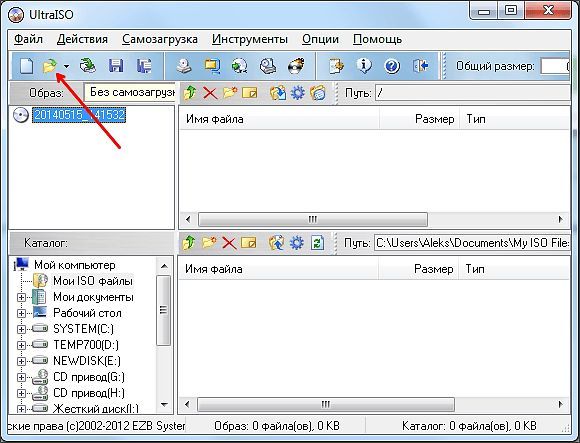This screenshot has width=580, height=443.
Task: Sort image list by Размер column
Action: [x=419, y=119]
